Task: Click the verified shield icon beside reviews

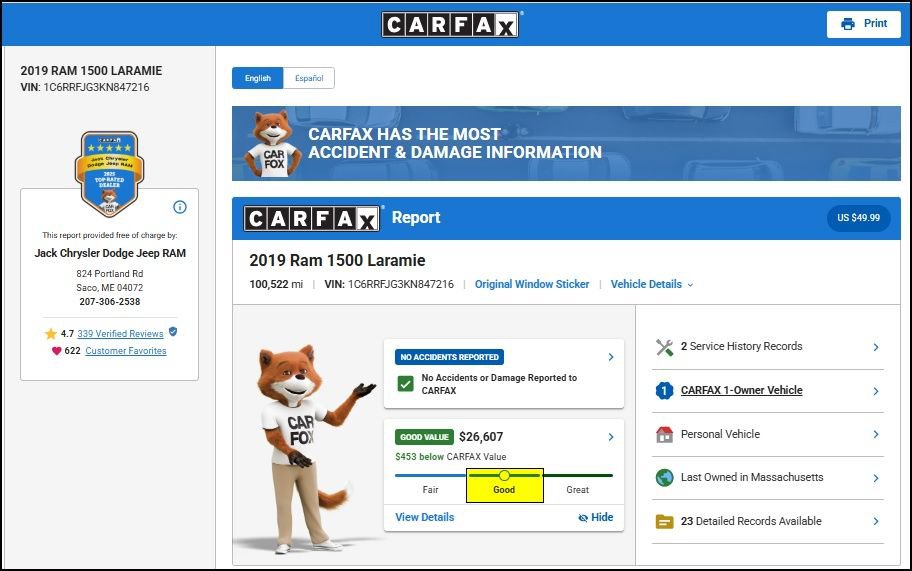Action: click(173, 332)
